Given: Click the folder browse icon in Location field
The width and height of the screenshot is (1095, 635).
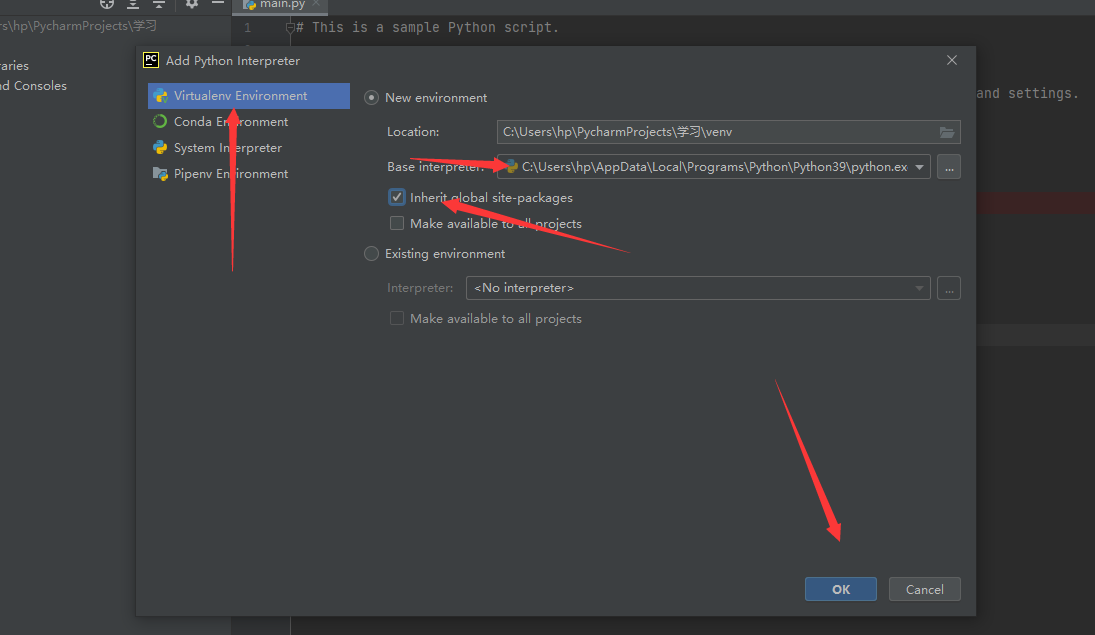Looking at the screenshot, I should [x=947, y=132].
